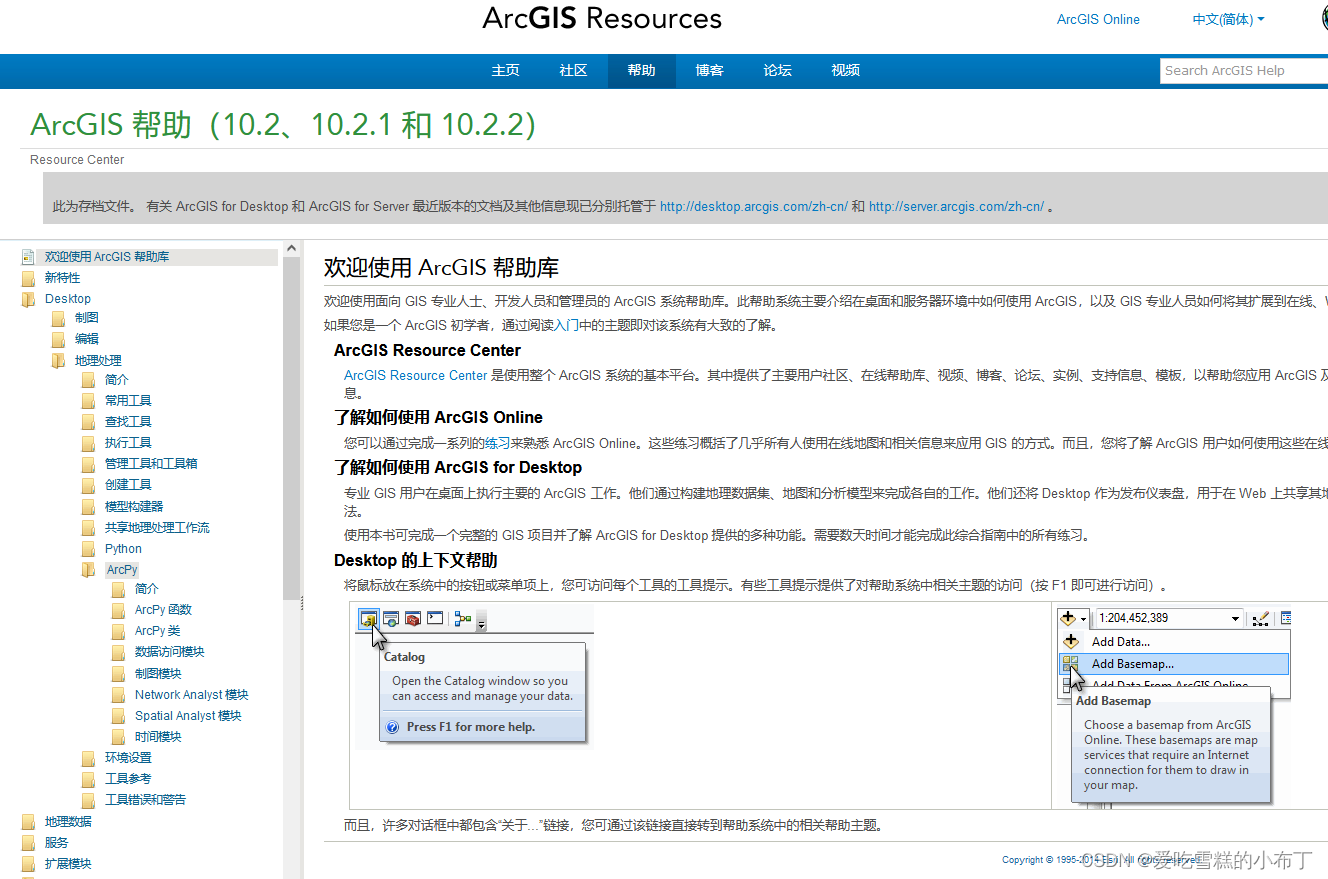The height and width of the screenshot is (879, 1328).
Task: Click the folder icon next to 制图
Action: [x=58, y=319]
